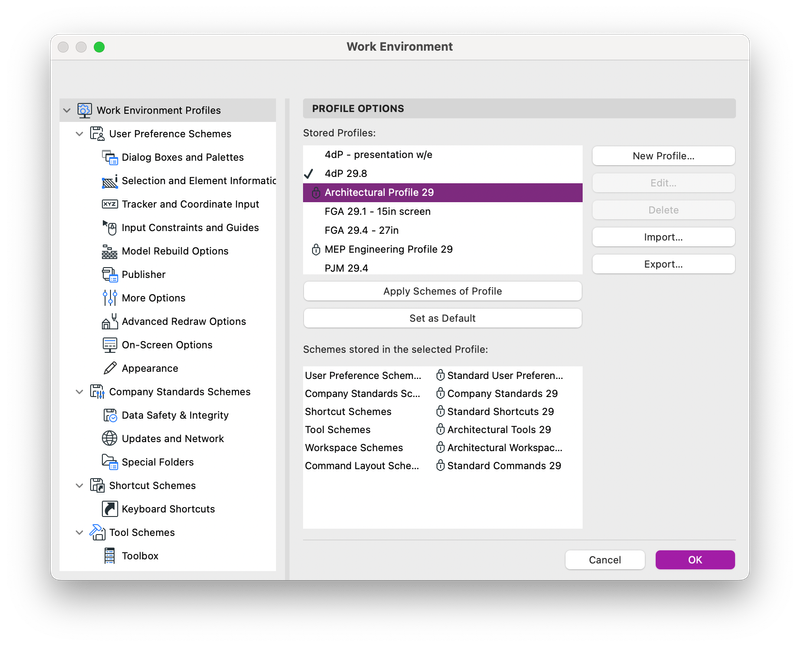Image resolution: width=800 pixels, height=647 pixels.
Task: Click the Company Standards Schemes icon
Action: 97,392
